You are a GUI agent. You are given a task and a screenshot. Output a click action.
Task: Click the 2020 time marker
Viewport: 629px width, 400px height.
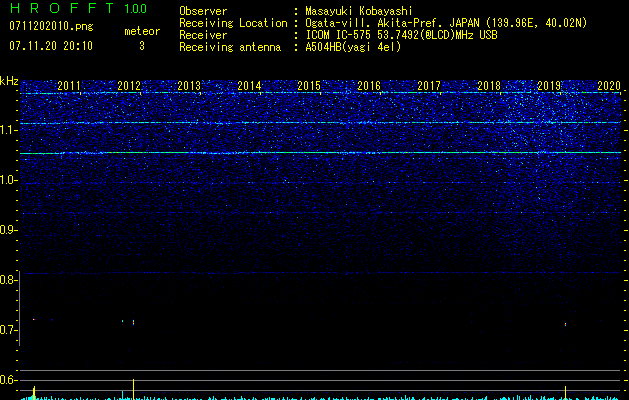pos(609,87)
